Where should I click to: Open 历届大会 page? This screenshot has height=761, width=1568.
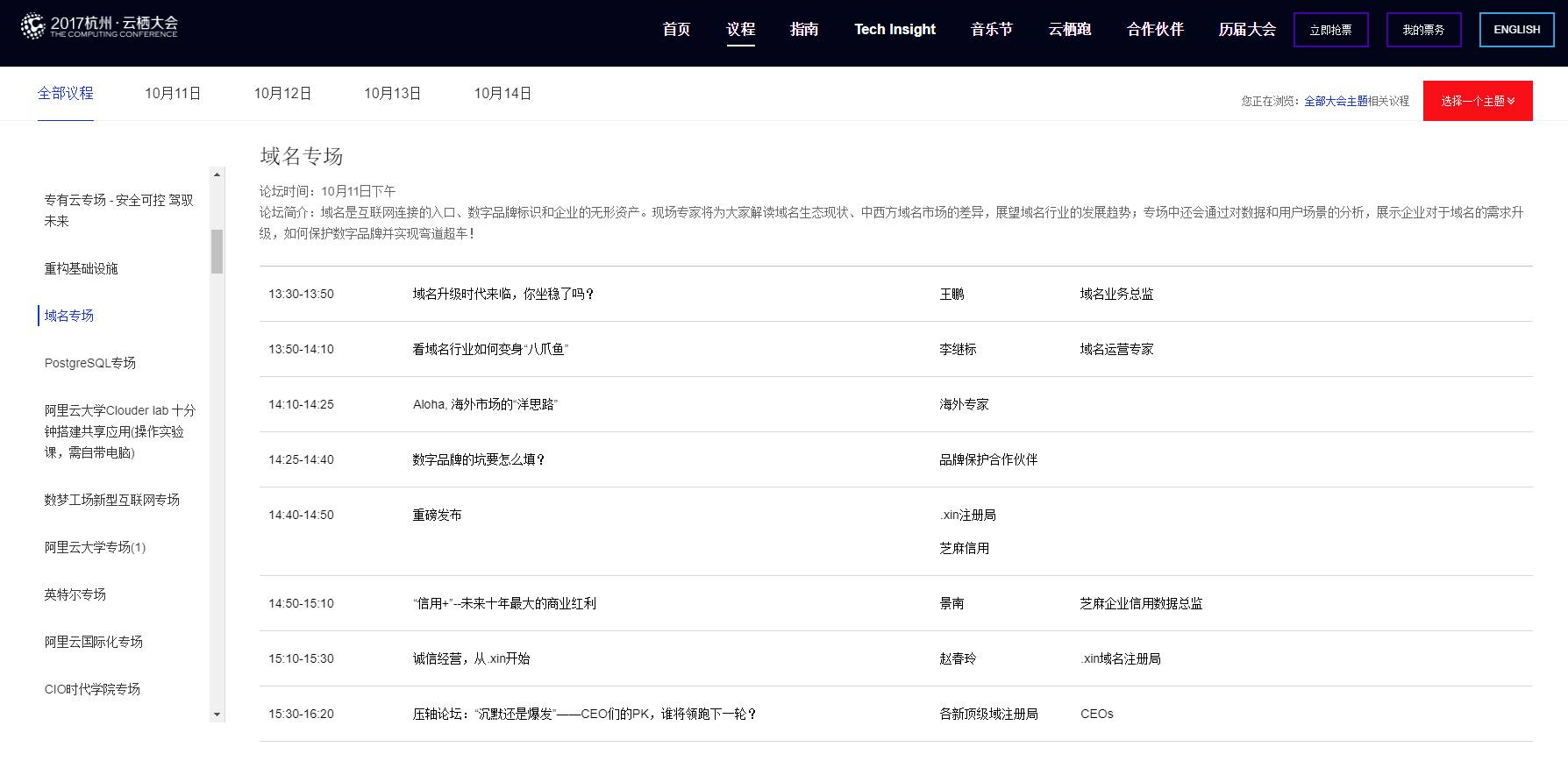(x=1247, y=30)
